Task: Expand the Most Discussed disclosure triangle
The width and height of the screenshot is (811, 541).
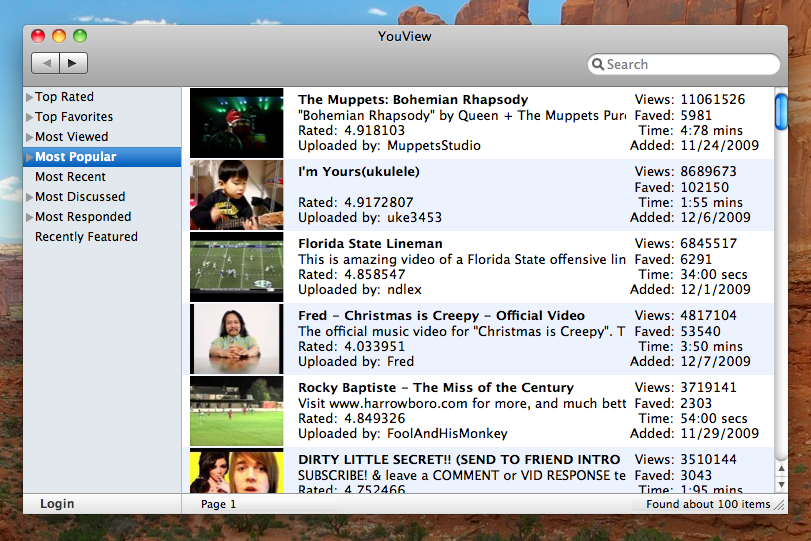Action: [x=29, y=198]
